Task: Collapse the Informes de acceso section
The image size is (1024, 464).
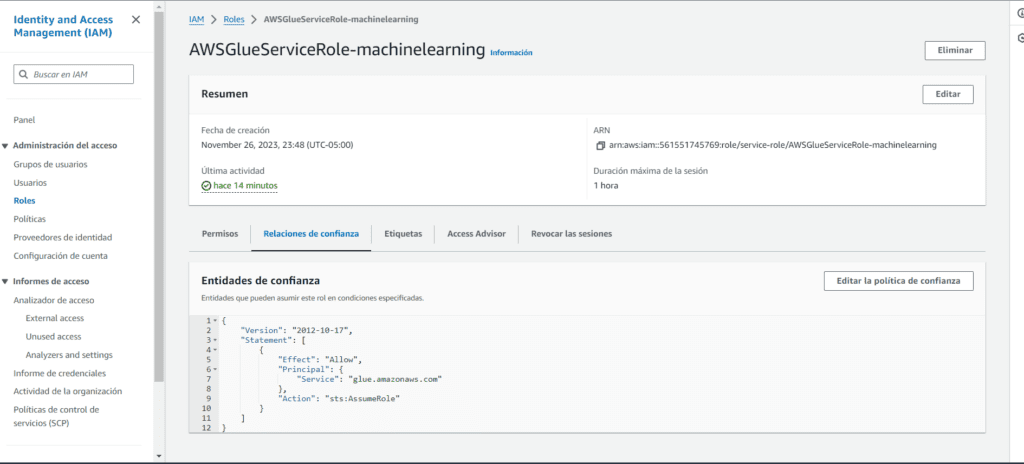Action: point(6,282)
